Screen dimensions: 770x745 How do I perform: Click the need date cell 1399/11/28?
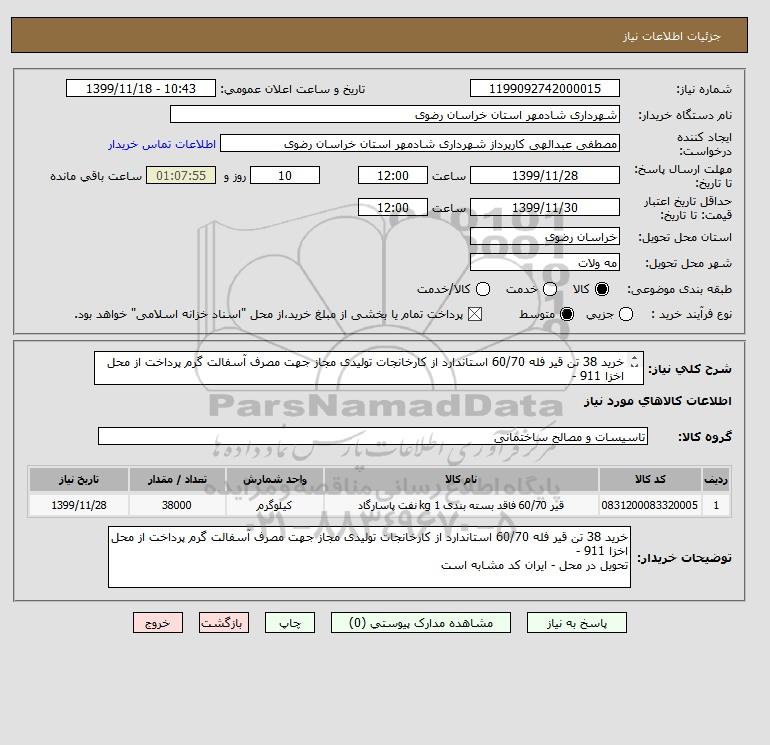click(79, 505)
